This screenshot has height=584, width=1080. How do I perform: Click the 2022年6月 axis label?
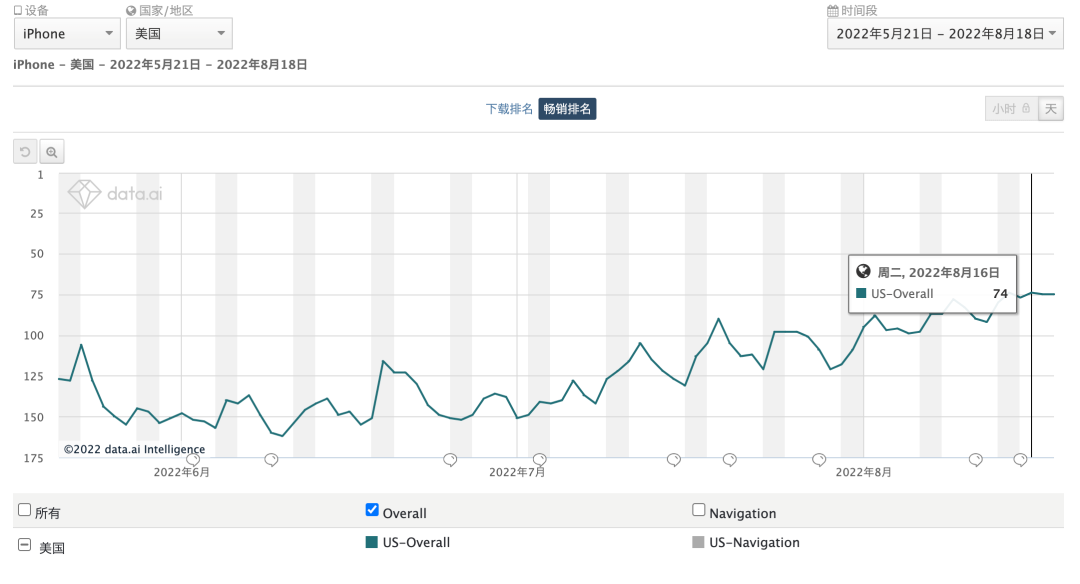182,472
